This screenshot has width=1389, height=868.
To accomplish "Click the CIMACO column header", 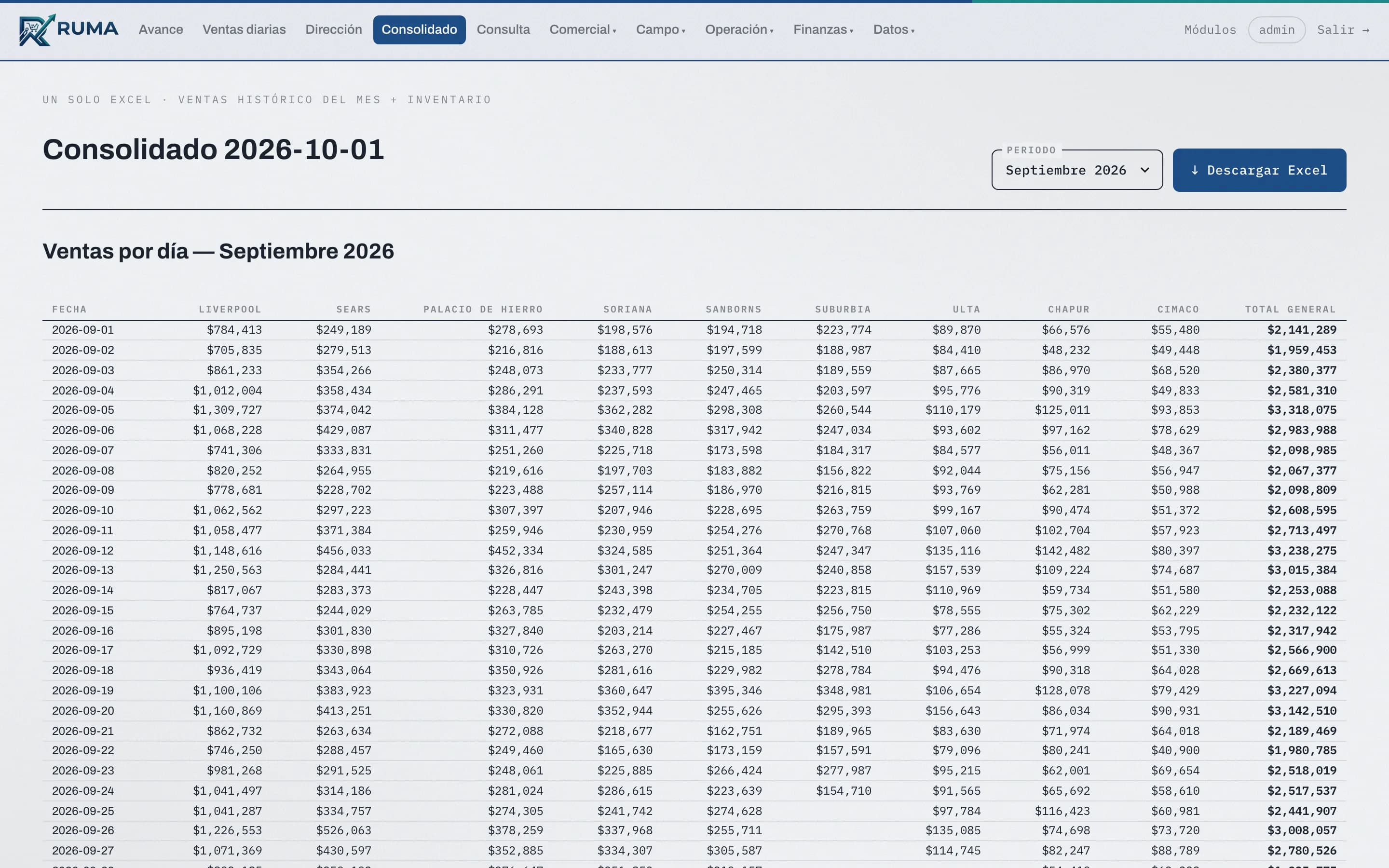I will (x=1178, y=310).
